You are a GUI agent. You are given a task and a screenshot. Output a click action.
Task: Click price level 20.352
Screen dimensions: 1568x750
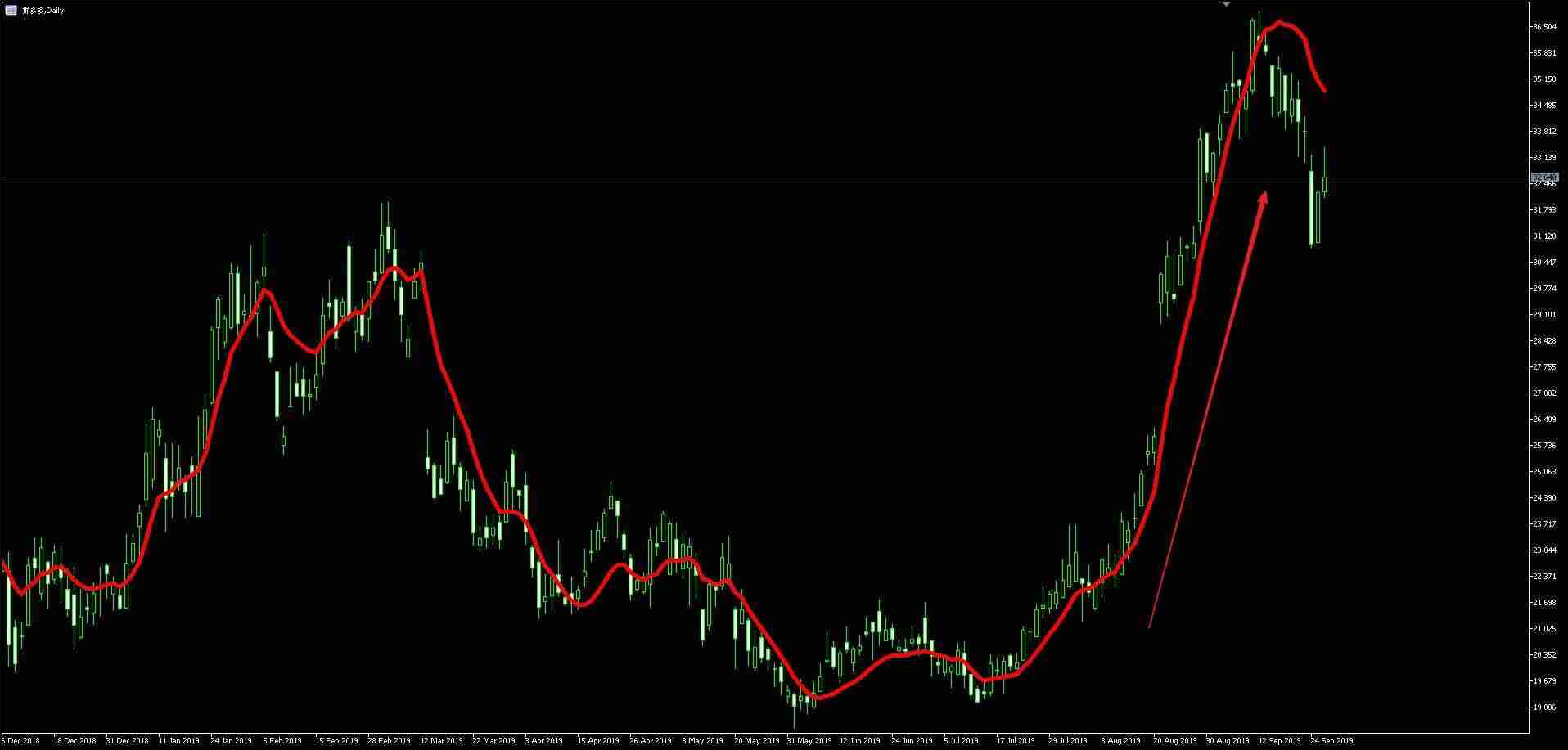1544,655
